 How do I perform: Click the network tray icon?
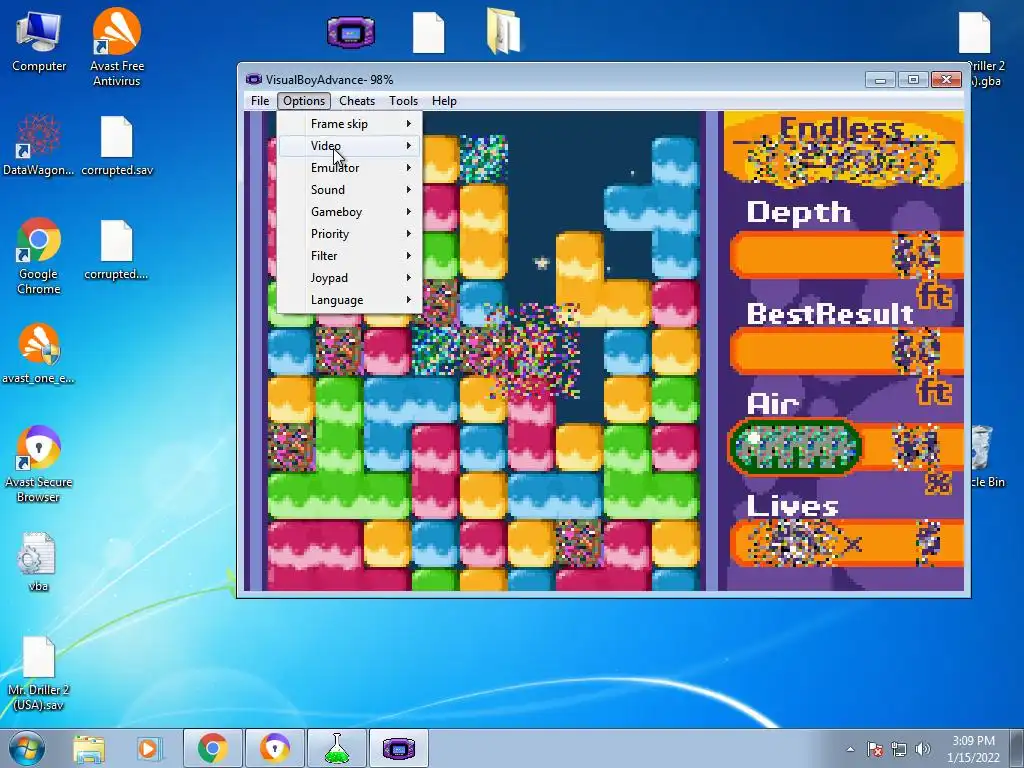coord(899,749)
